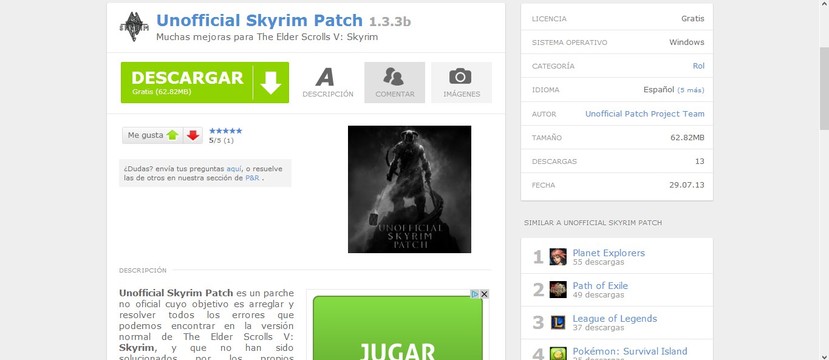Screen dimensions: 829x360
Task: Click the five-star rating
Action: (226, 131)
